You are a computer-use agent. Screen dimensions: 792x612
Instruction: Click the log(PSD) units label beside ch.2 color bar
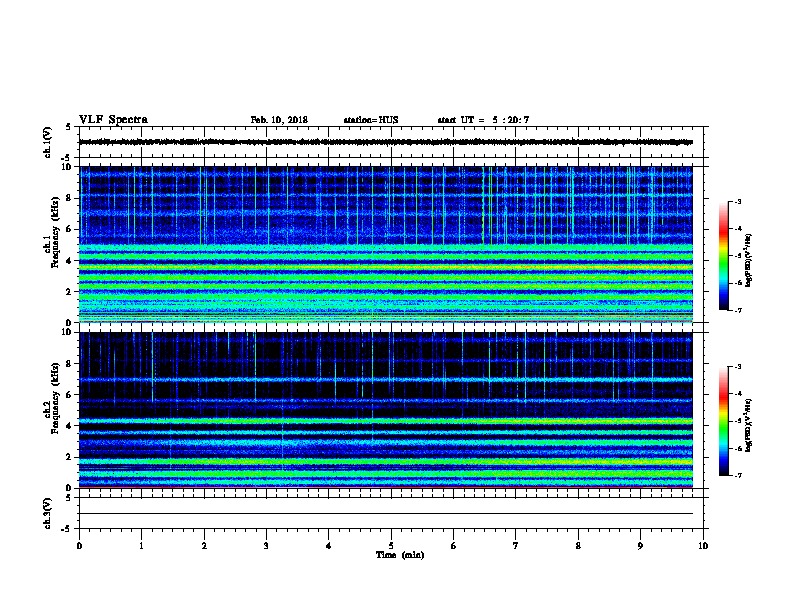pos(748,425)
